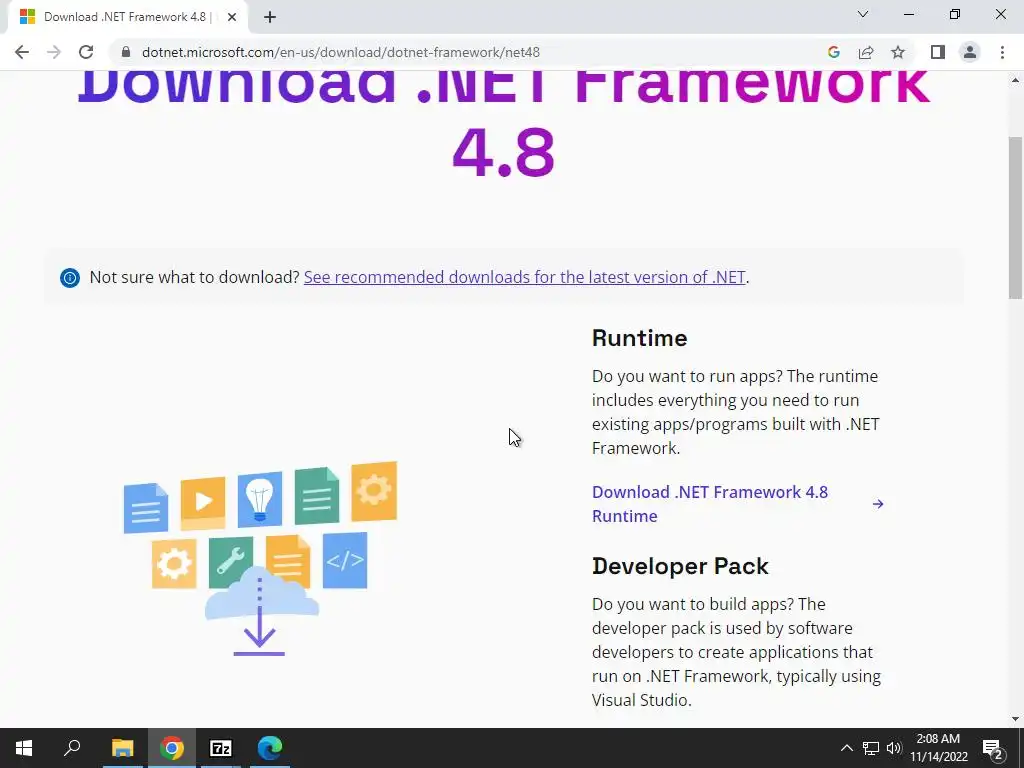This screenshot has width=1024, height=768.
Task: Click the Runtime heading
Action: [x=639, y=338]
